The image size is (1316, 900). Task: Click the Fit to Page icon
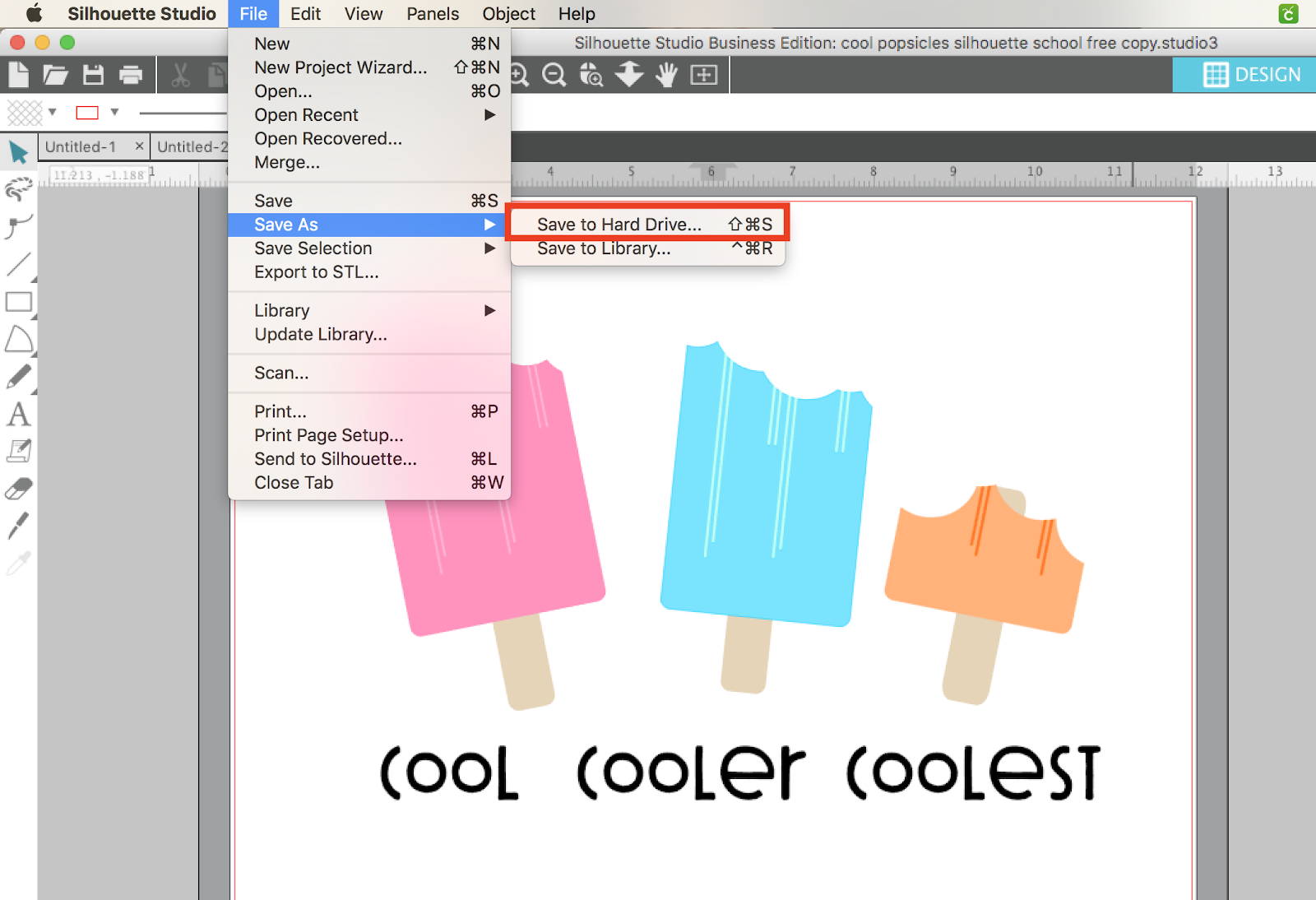pyautogui.click(x=704, y=75)
